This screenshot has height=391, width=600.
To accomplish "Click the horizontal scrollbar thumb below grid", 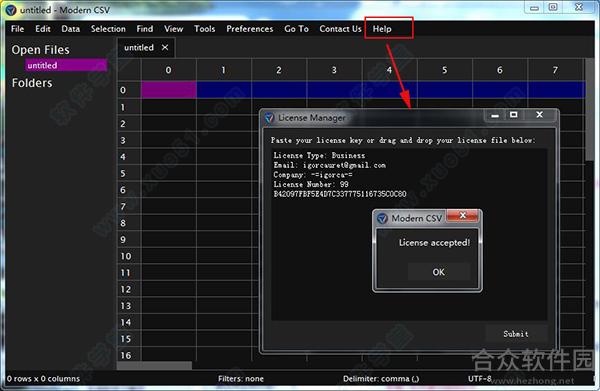I will click(154, 366).
